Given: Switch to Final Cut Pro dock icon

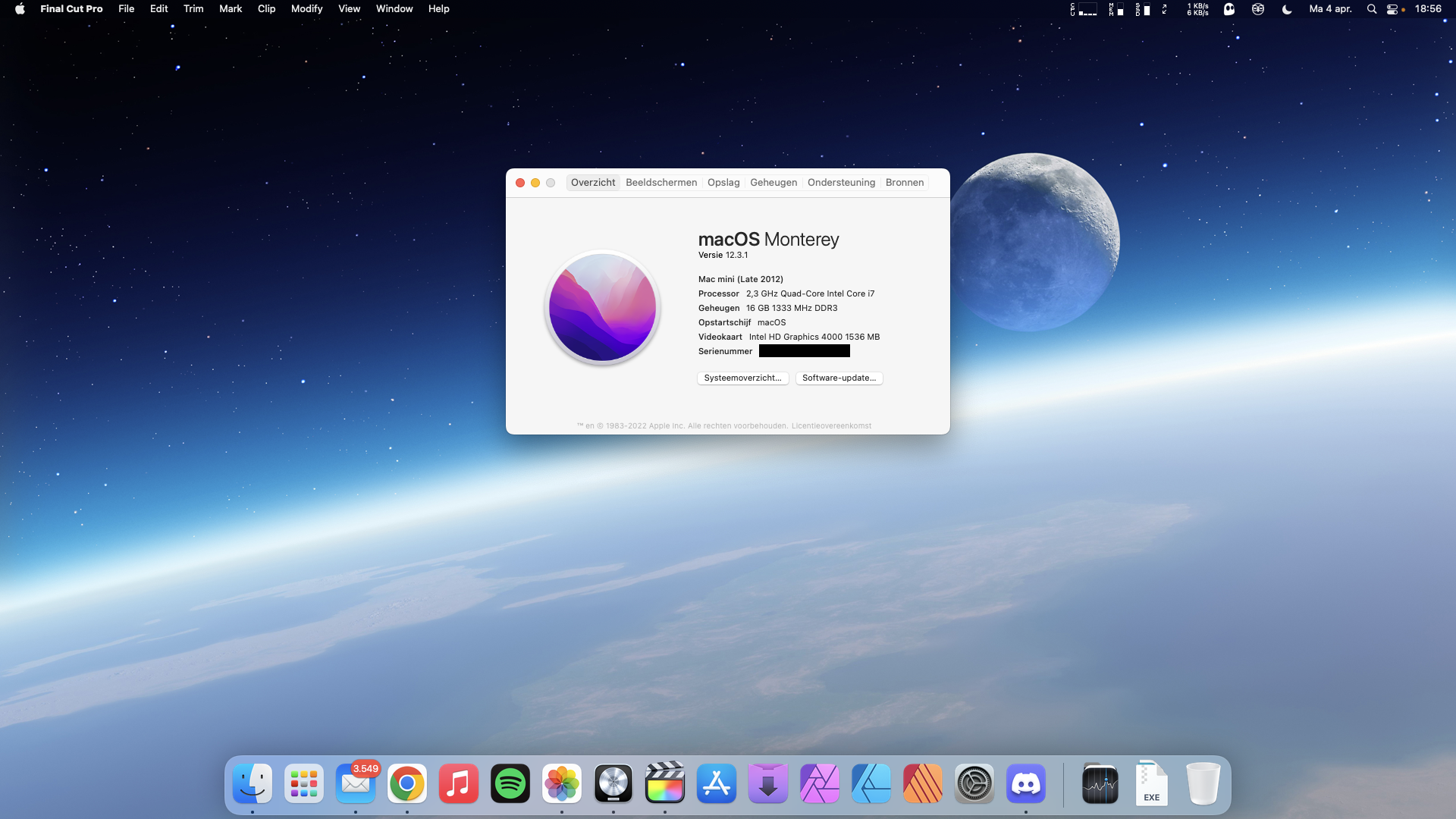Looking at the screenshot, I should click(665, 783).
